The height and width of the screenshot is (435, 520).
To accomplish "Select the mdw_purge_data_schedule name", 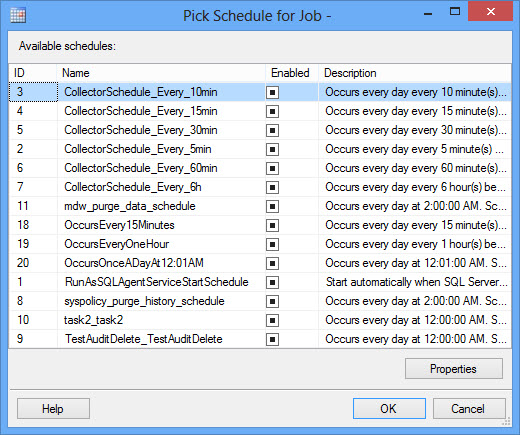I will [130, 206].
